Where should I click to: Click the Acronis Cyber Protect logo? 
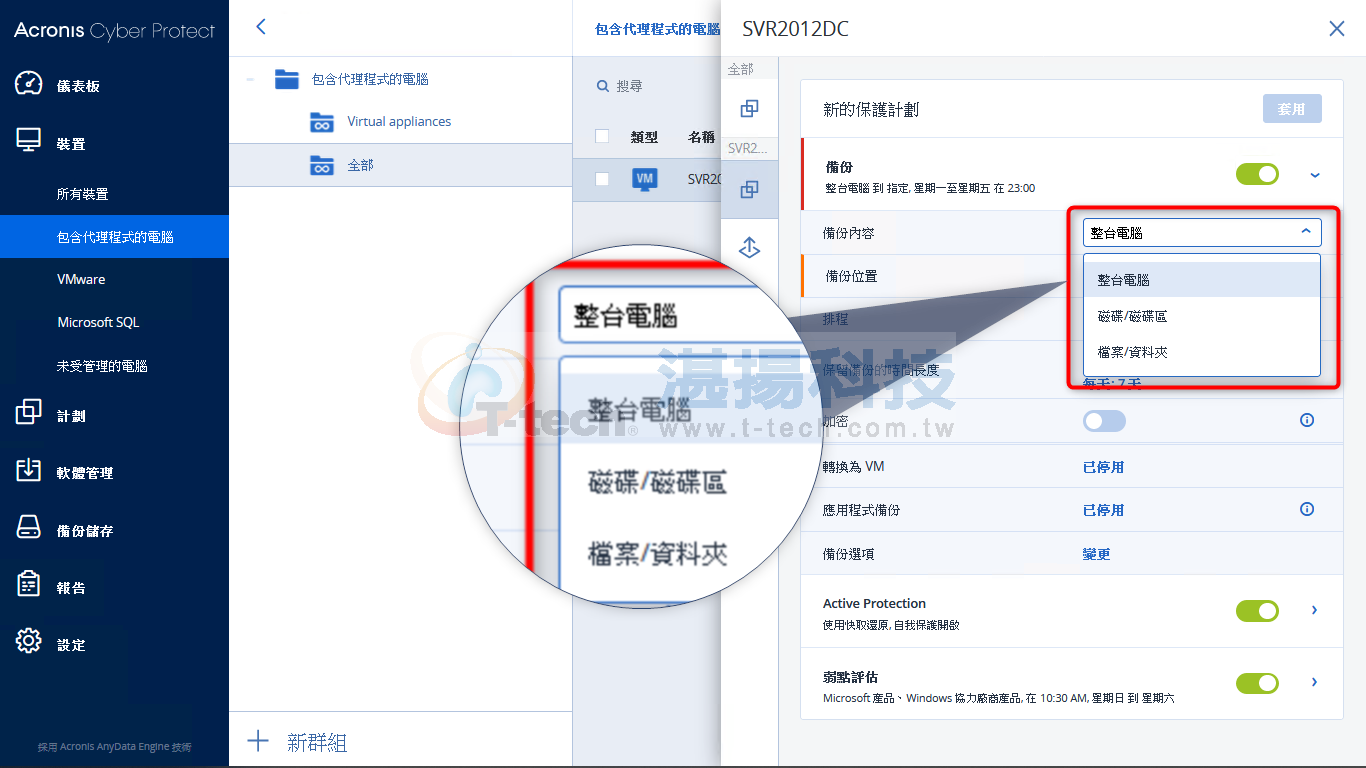click(114, 31)
